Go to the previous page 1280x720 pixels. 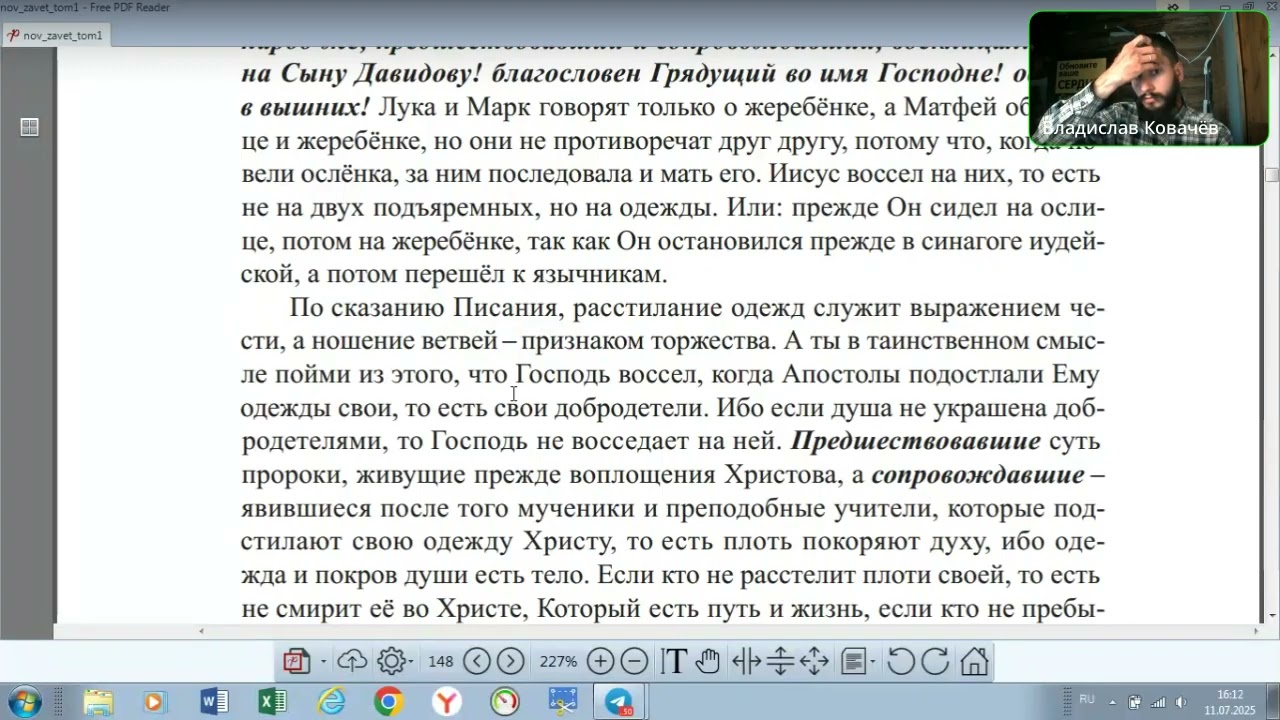pyautogui.click(x=477, y=661)
